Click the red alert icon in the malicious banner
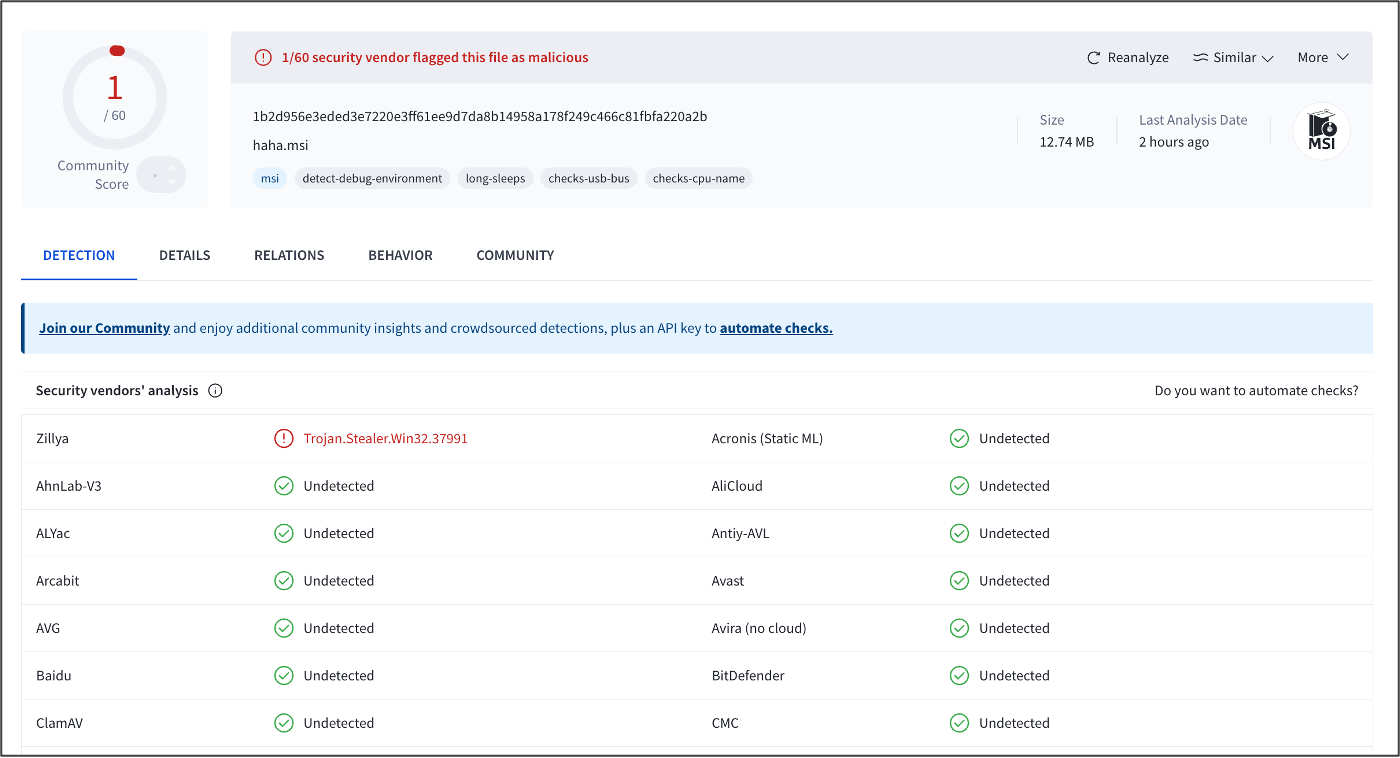 click(262, 57)
